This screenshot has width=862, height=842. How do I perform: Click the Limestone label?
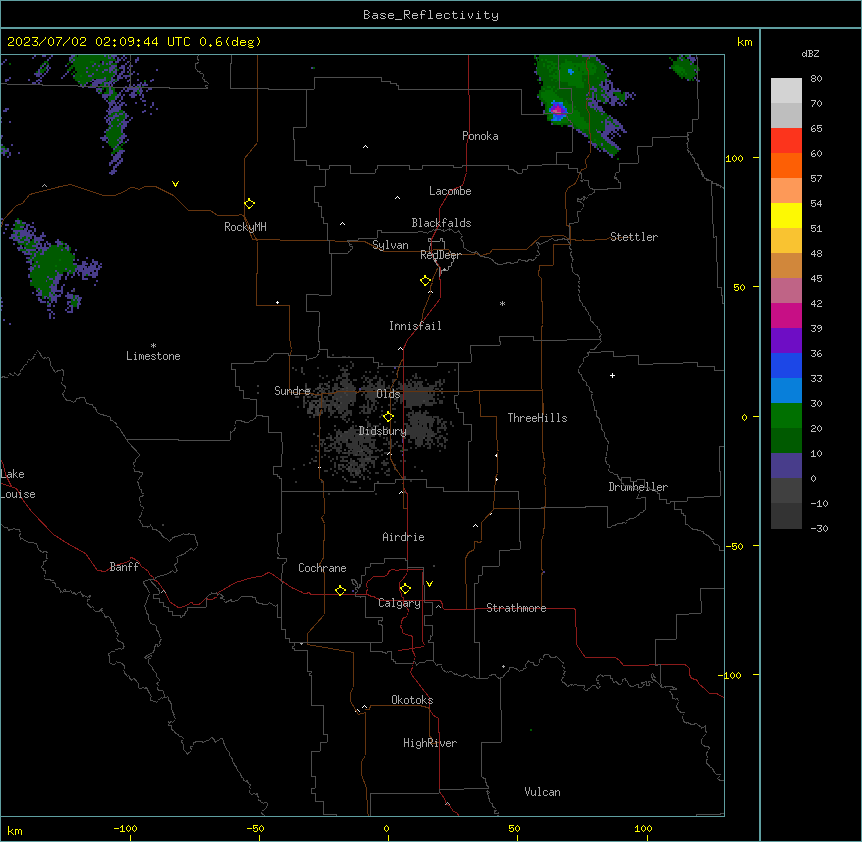click(x=153, y=356)
